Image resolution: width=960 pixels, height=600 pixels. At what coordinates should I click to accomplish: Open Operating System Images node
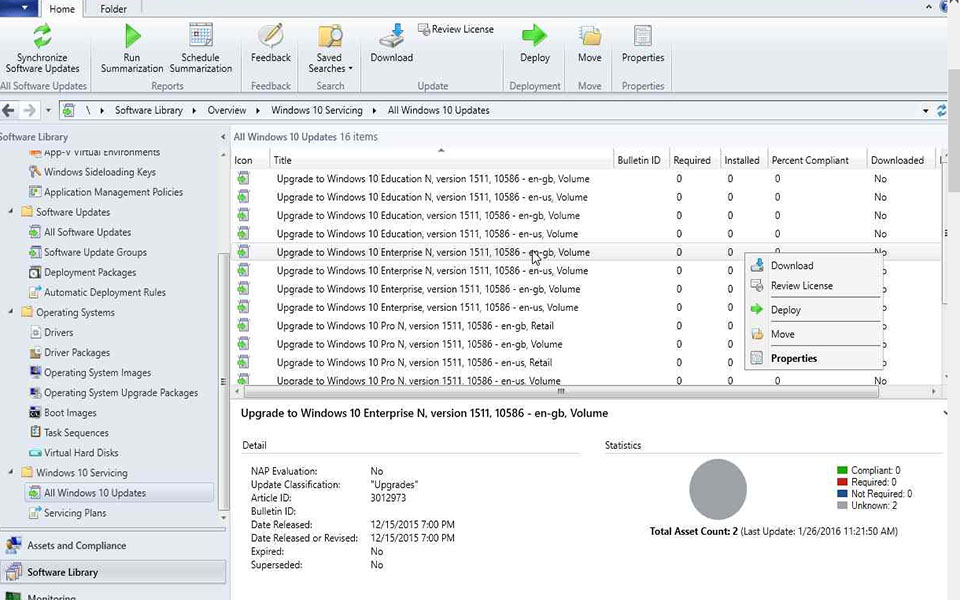coord(90,373)
